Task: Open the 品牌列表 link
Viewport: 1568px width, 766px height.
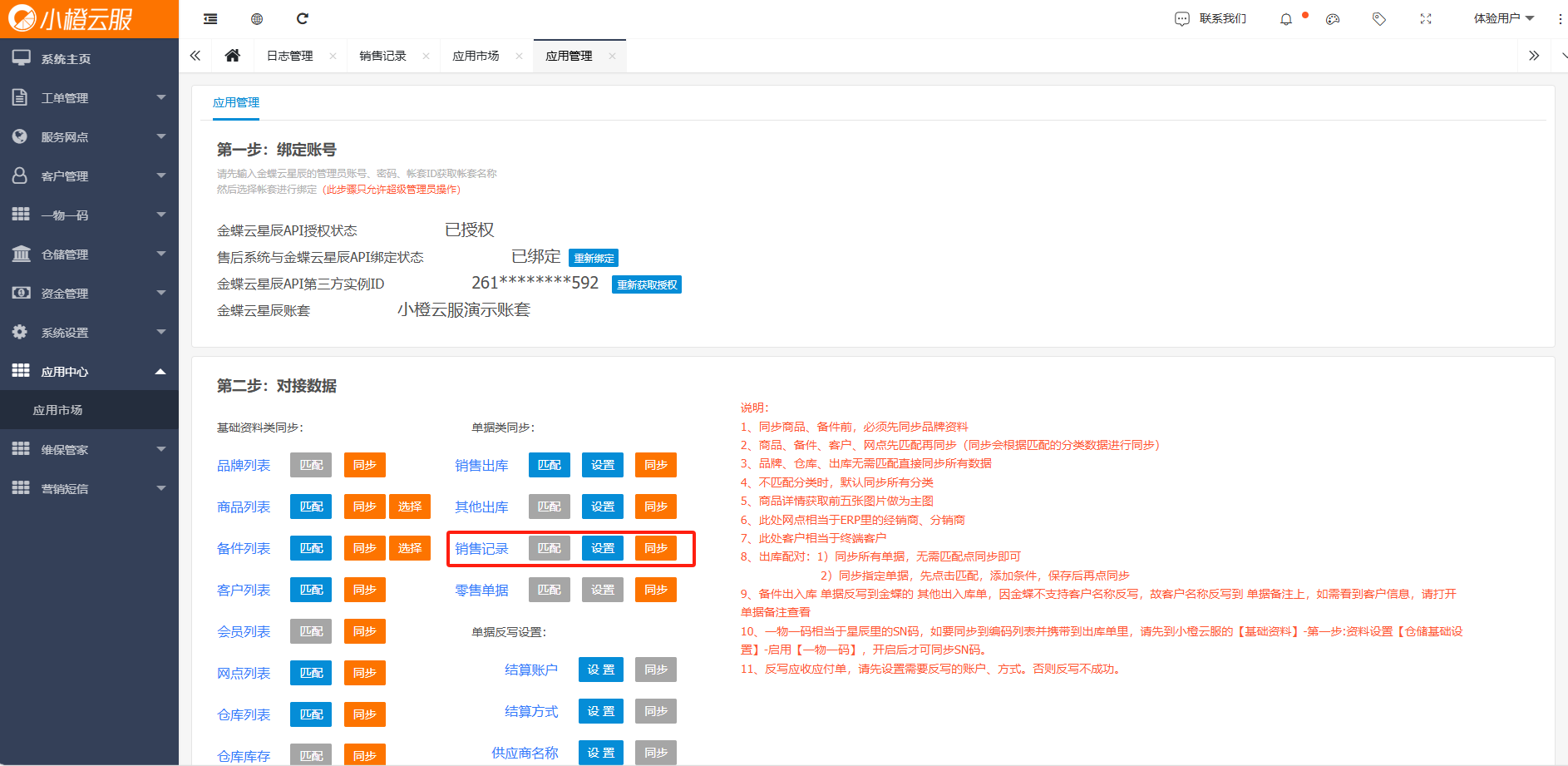Action: 244,465
